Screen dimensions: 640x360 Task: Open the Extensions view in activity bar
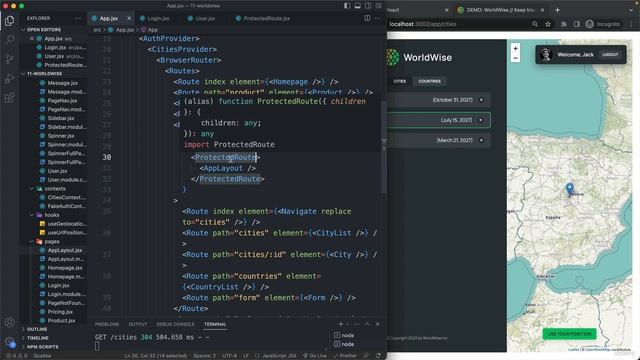click(x=9, y=98)
